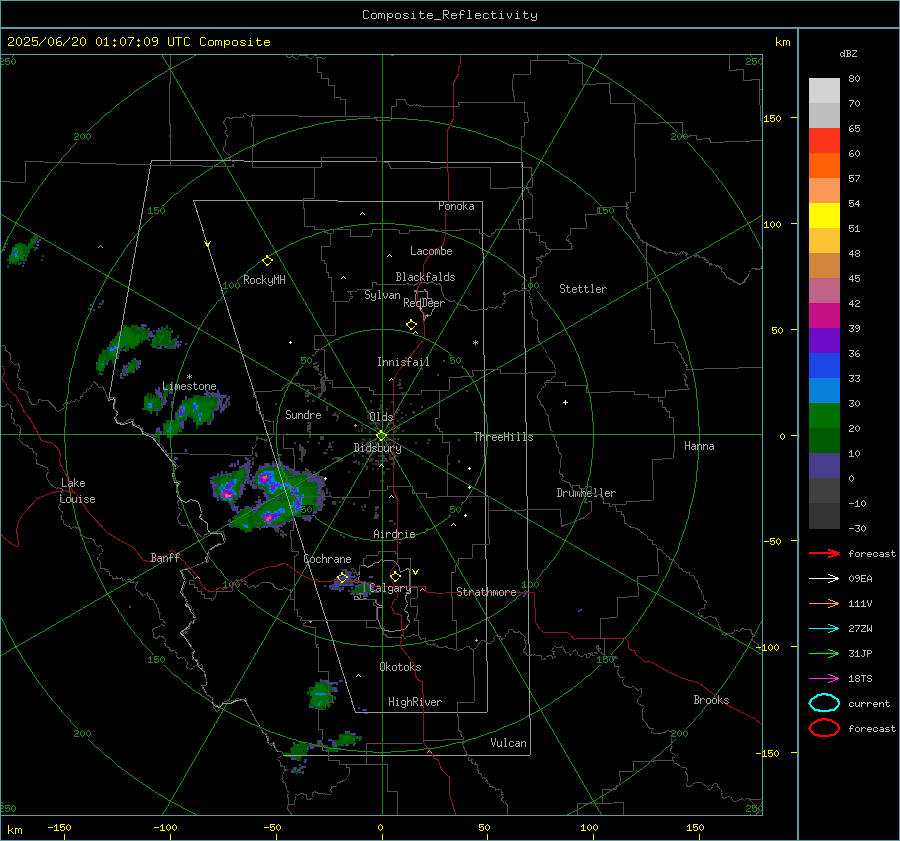The width and height of the screenshot is (900, 841).
Task: Click the Ponoka city label
Action: [x=456, y=206]
